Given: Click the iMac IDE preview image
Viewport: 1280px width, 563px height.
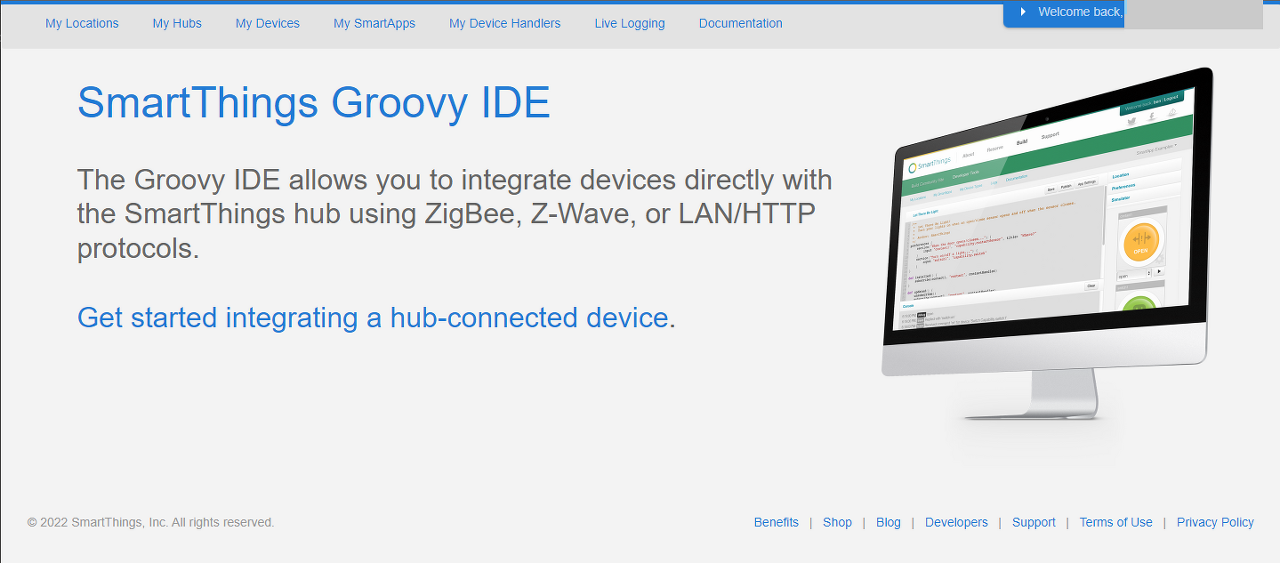Looking at the screenshot, I should pos(1047,245).
